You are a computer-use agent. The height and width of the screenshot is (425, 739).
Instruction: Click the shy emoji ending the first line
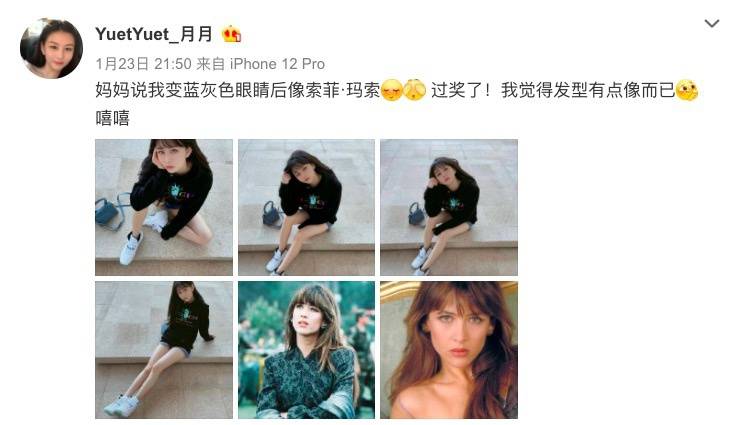click(x=687, y=90)
